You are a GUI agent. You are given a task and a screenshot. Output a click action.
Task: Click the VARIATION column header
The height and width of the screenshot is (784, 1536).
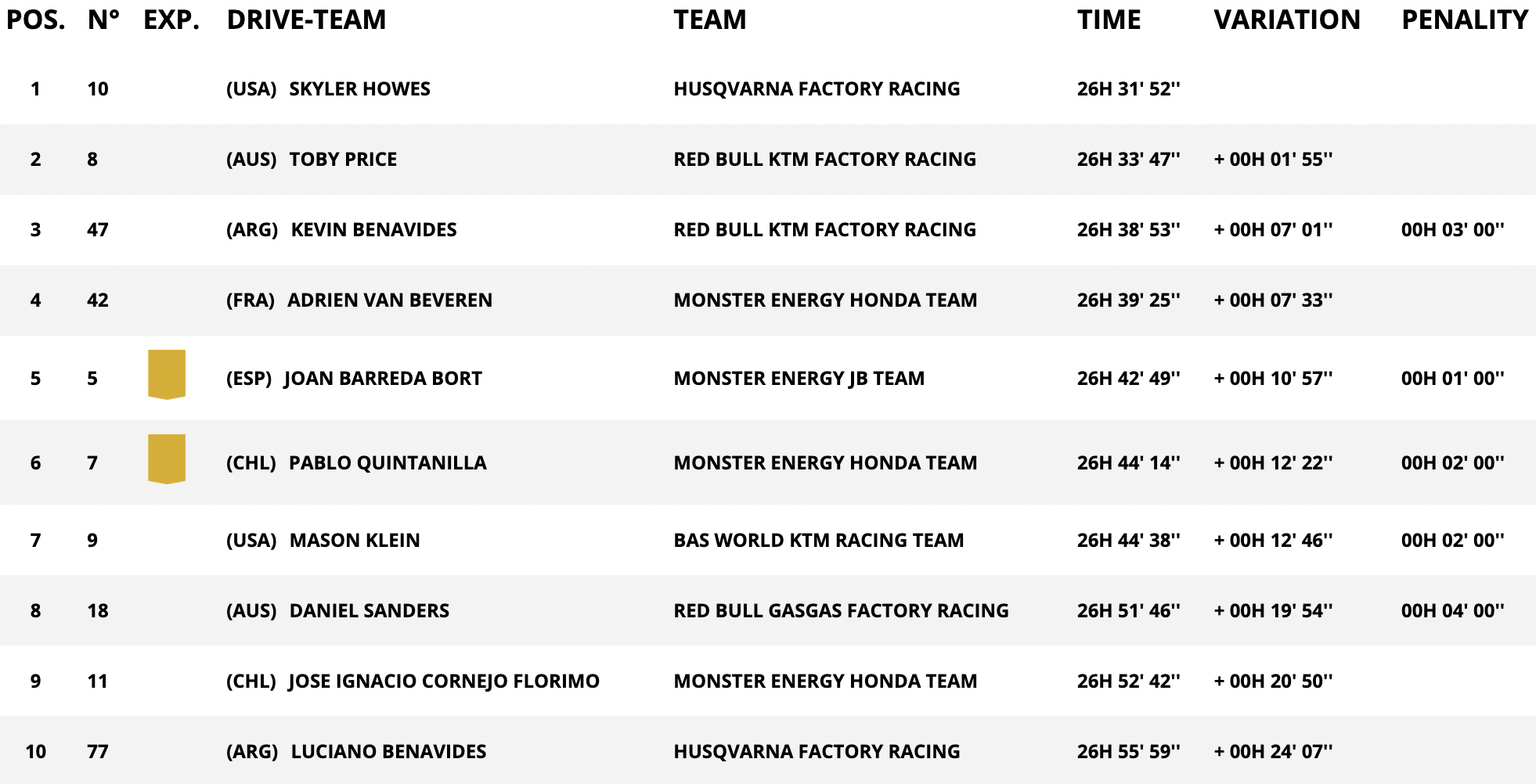click(x=1287, y=20)
